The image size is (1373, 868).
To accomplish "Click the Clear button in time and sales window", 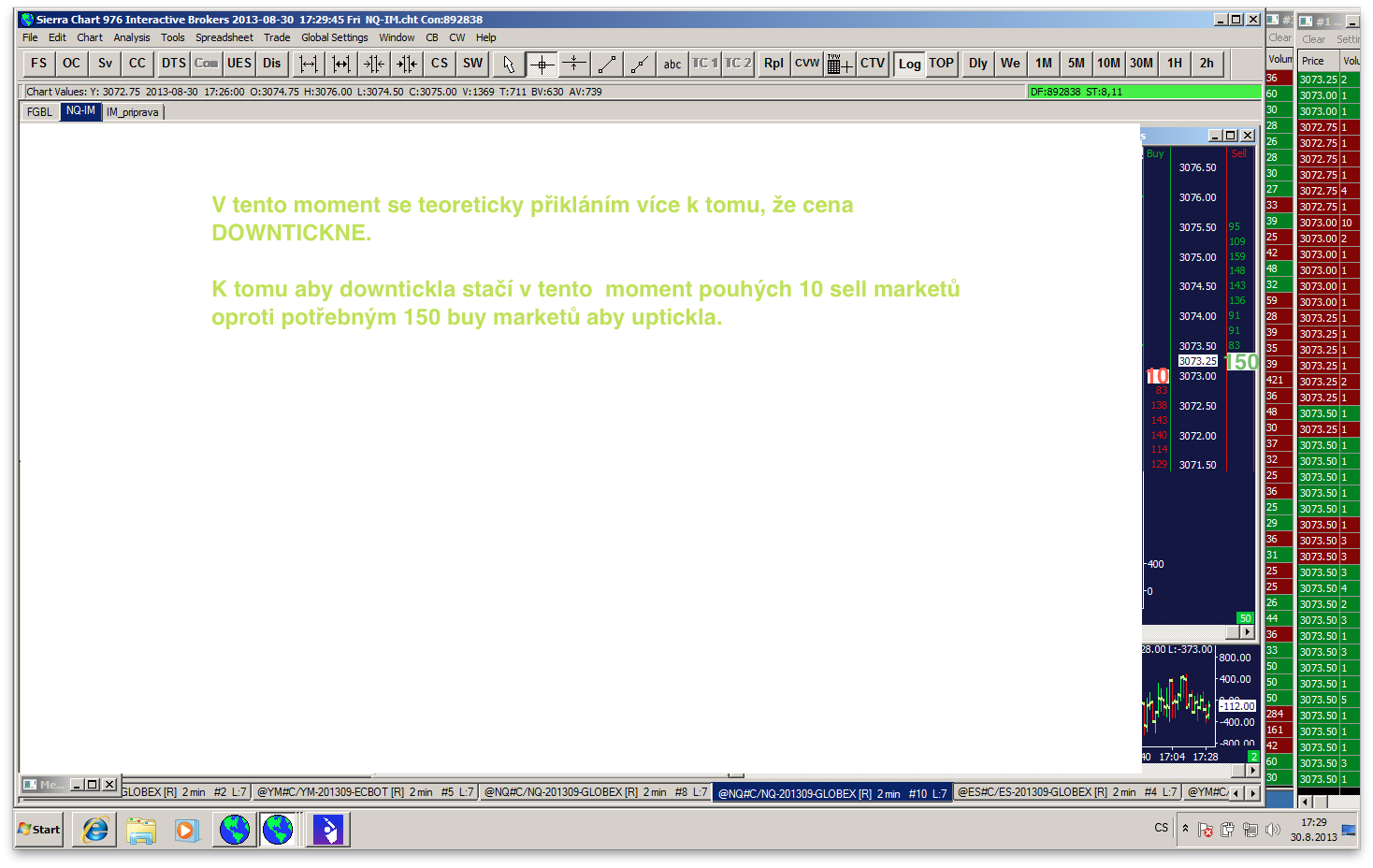I will (x=1313, y=39).
